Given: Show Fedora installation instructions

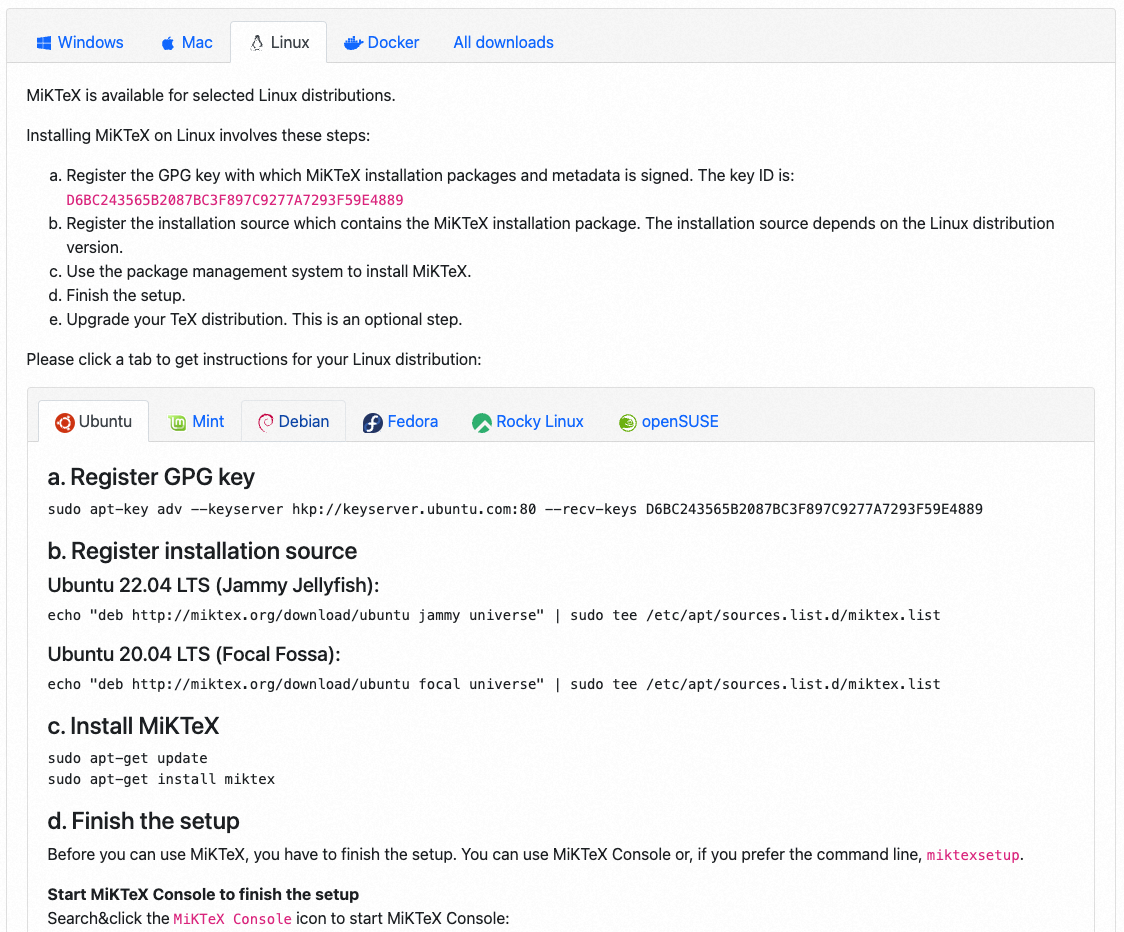Looking at the screenshot, I should coord(401,422).
